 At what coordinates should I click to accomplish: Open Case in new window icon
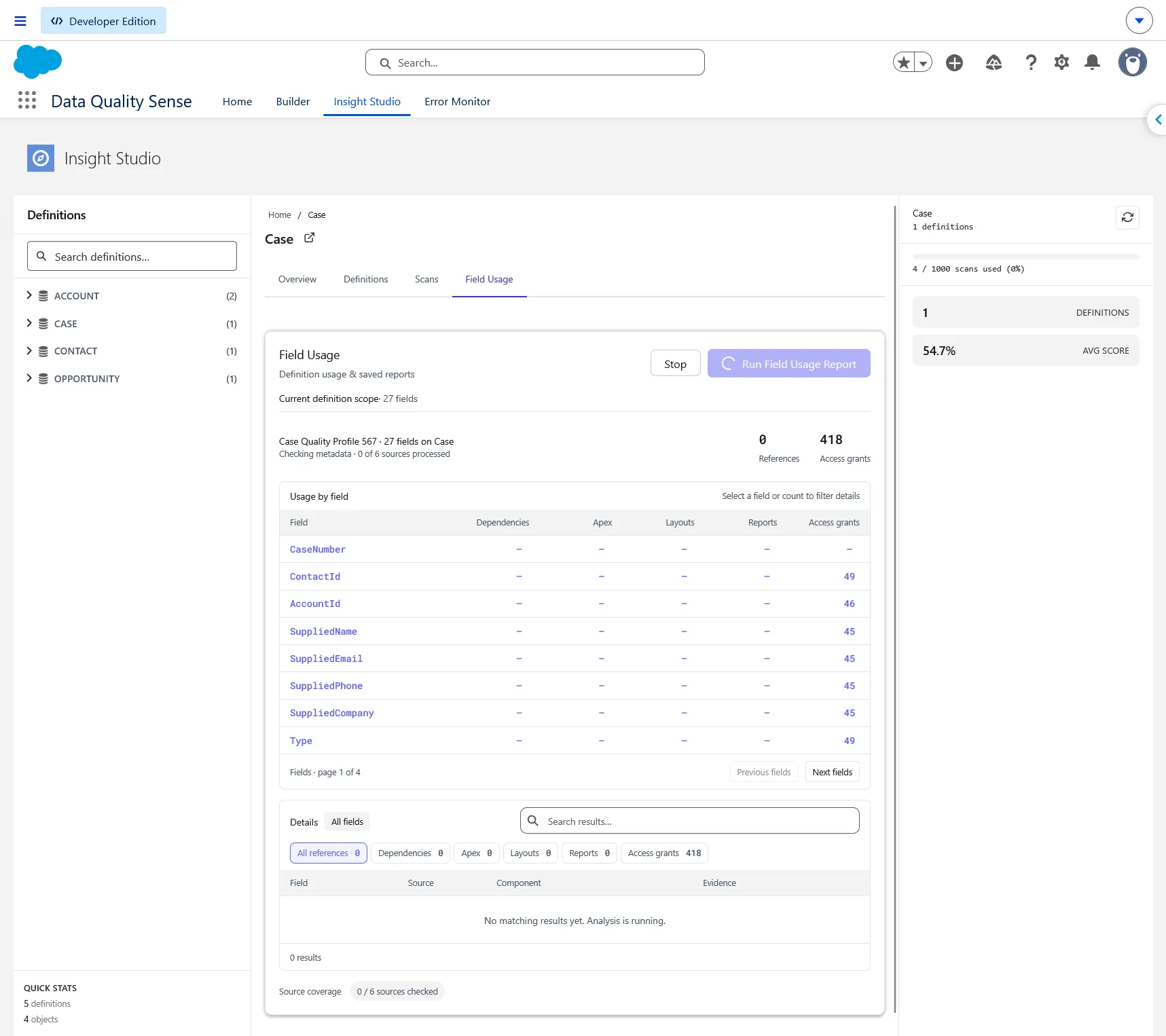[310, 238]
